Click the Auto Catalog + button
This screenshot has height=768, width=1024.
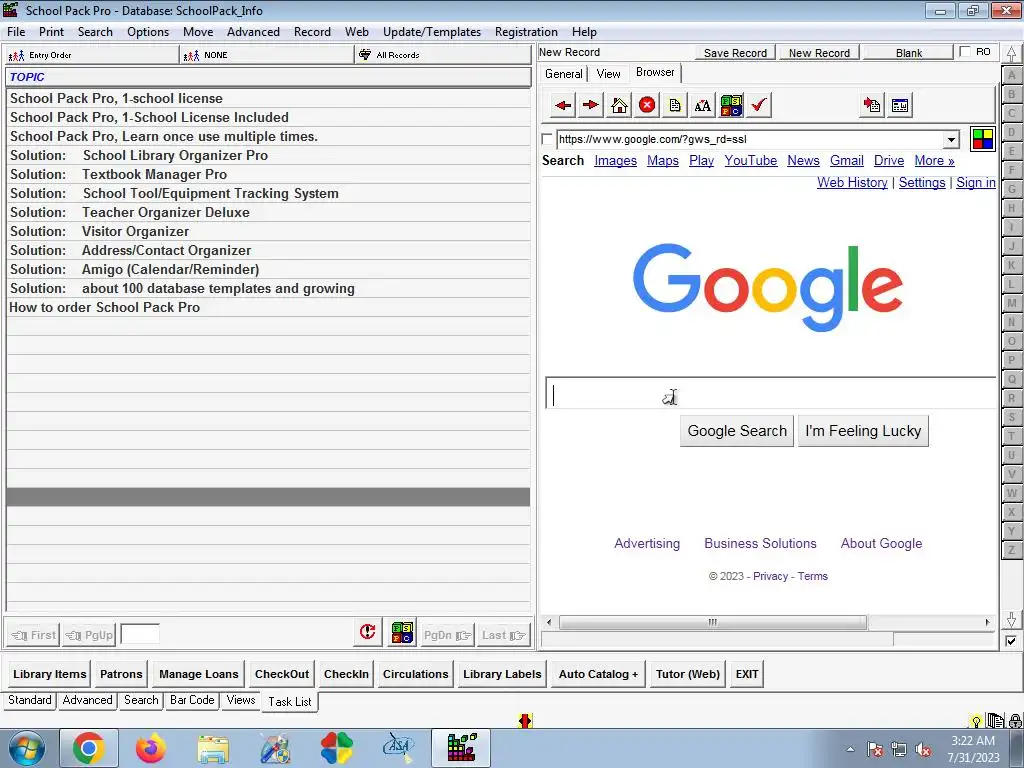coord(598,674)
